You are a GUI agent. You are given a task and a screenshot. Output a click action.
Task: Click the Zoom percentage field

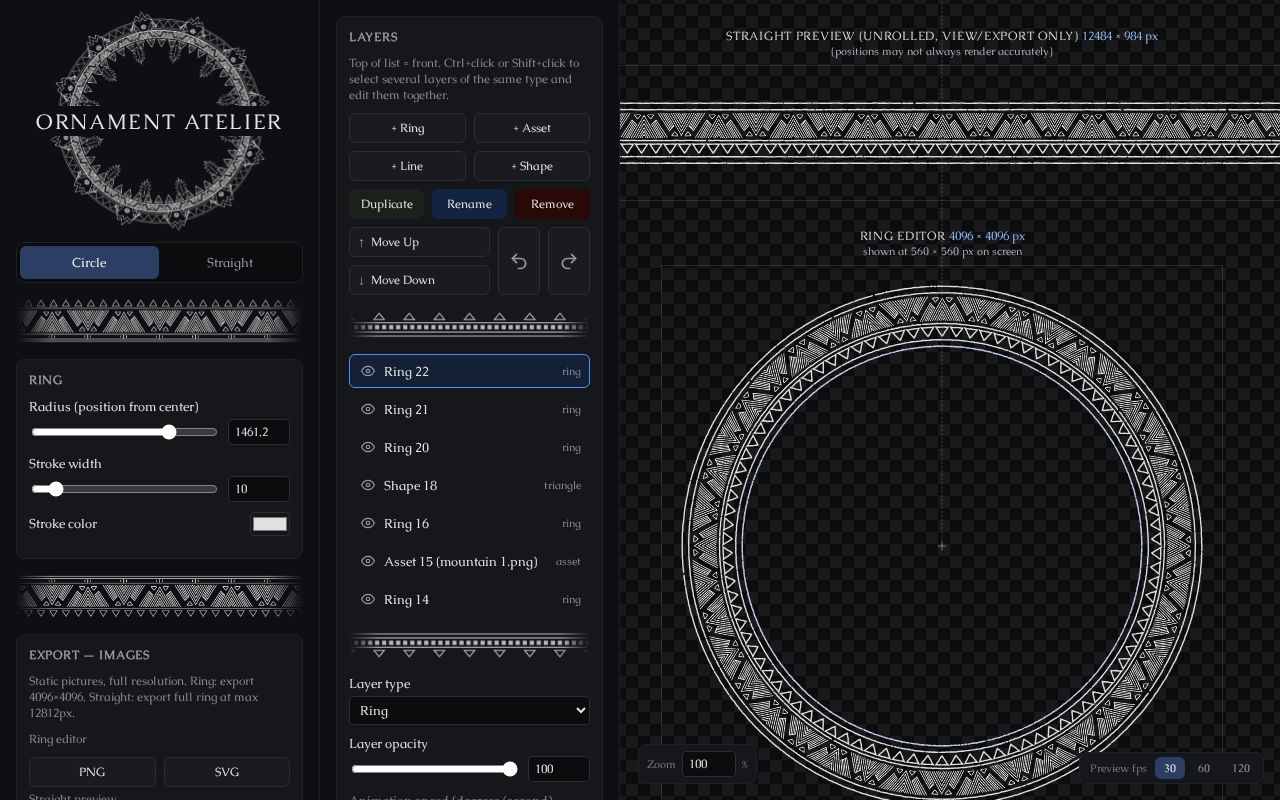(x=709, y=764)
